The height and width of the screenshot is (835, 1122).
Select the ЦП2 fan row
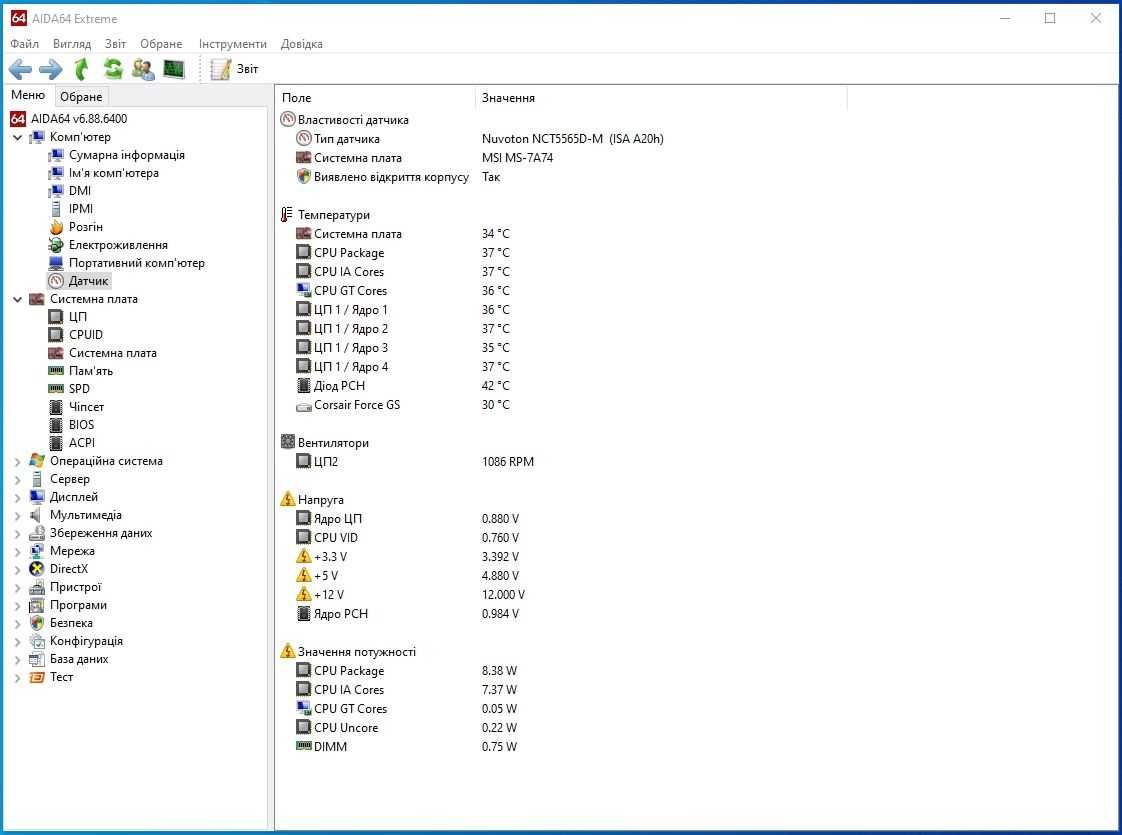coord(414,462)
